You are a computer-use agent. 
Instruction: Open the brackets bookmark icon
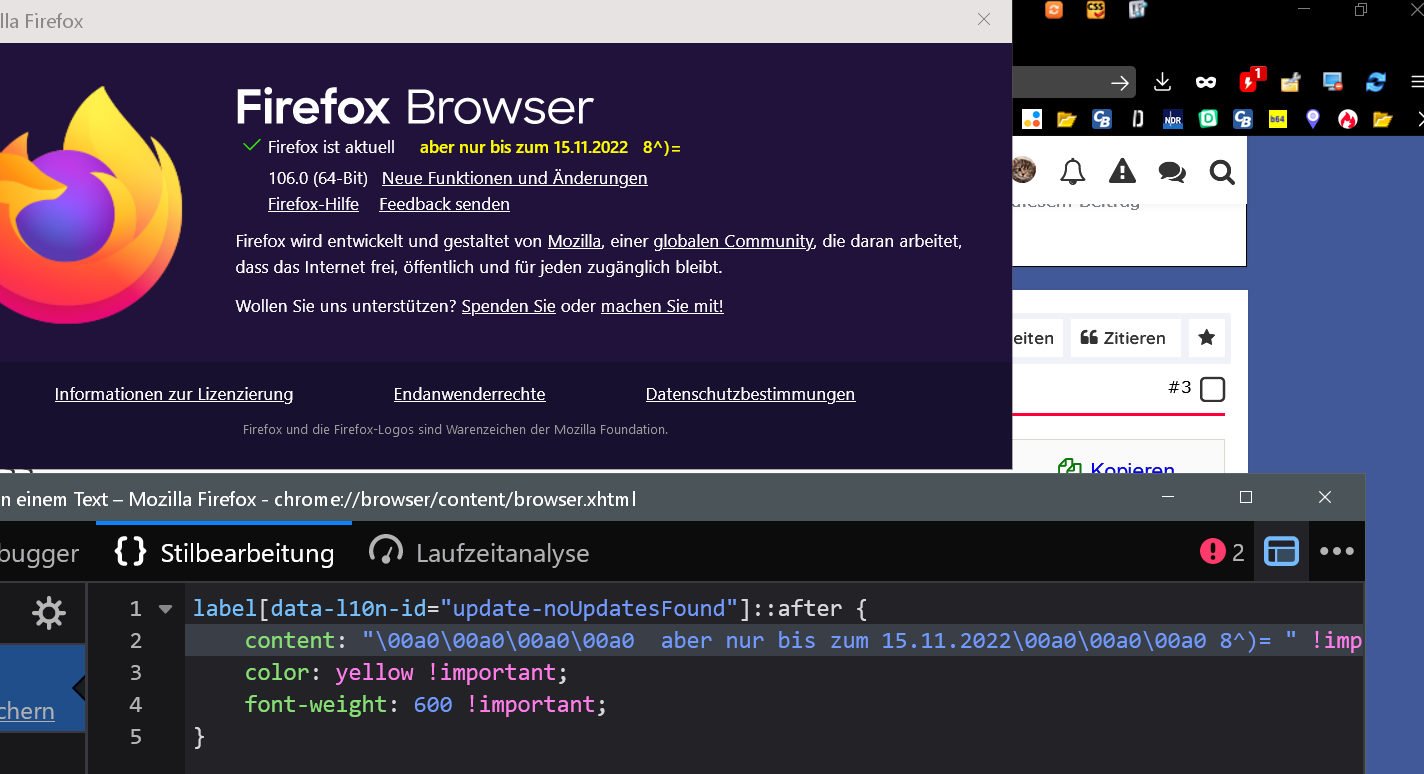click(1138, 119)
